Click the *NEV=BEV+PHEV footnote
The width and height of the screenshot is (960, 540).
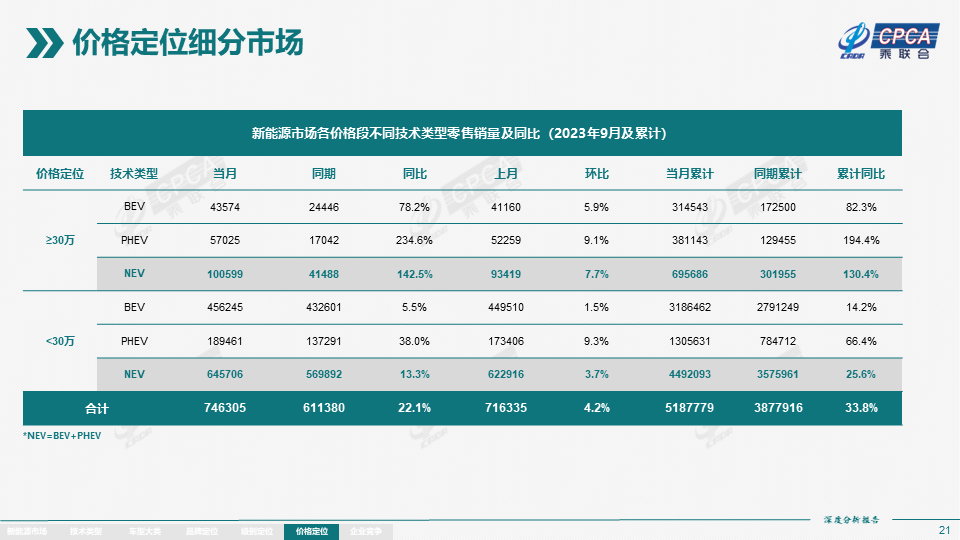click(63, 437)
